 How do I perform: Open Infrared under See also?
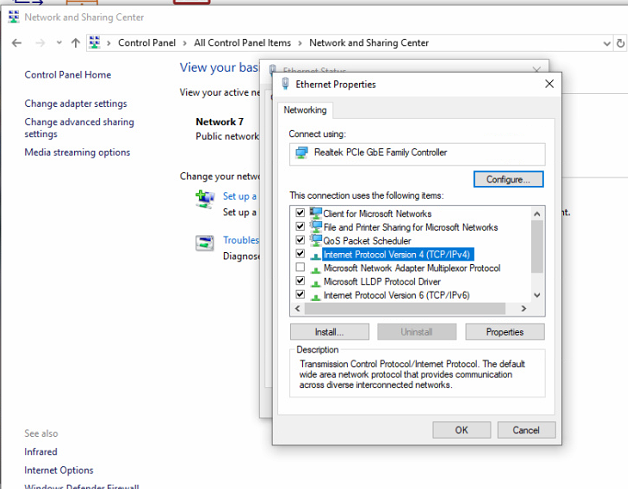click(41, 452)
